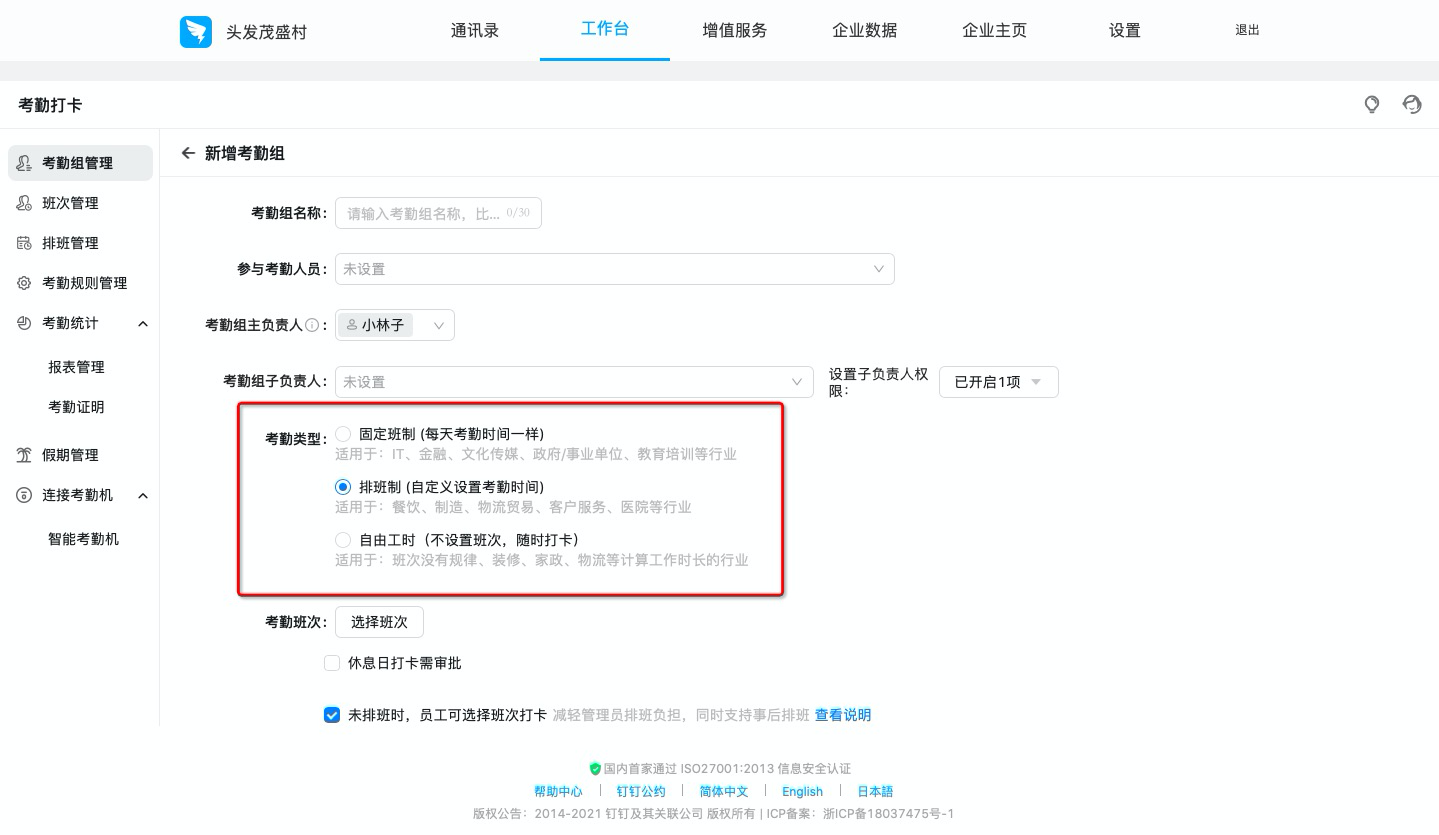The width and height of the screenshot is (1439, 835).
Task: Open the 企业数据 menu item
Action: point(864,31)
